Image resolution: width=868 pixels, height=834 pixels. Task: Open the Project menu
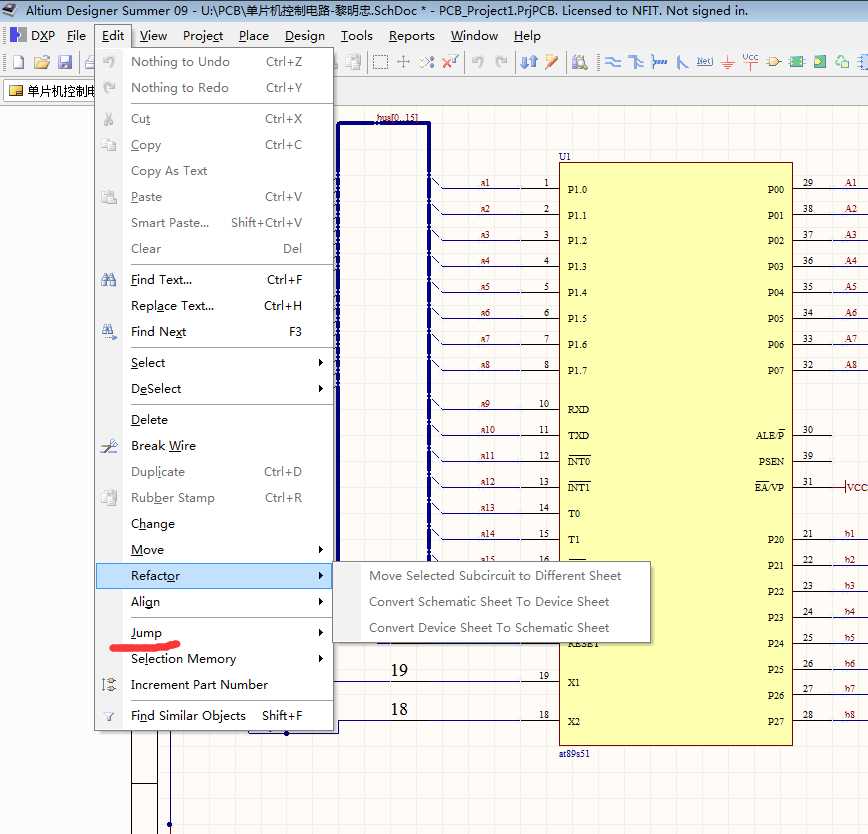[203, 36]
